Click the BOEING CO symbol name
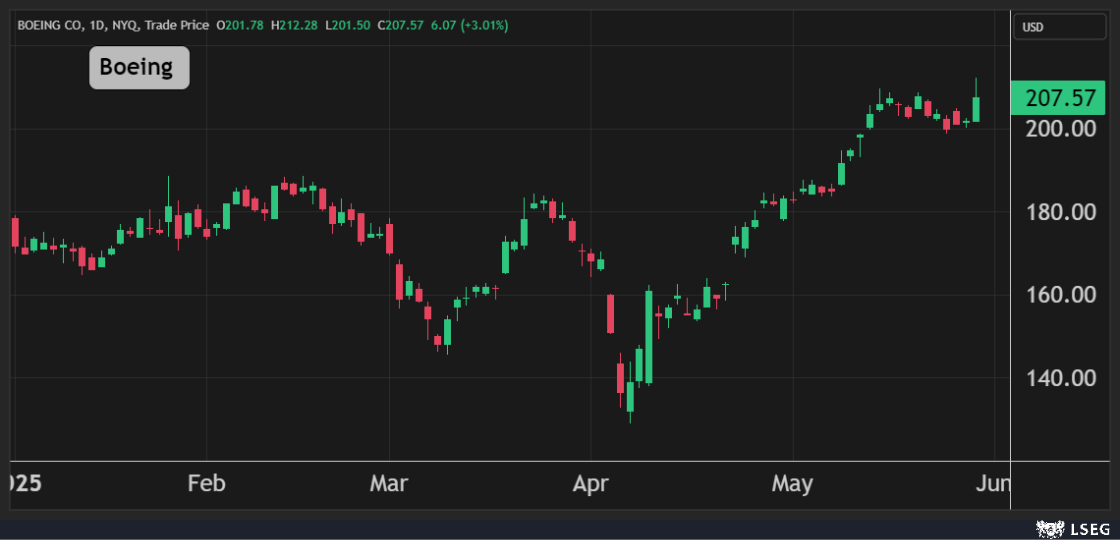Viewport: 1120px width, 540px height. pyautogui.click(x=49, y=25)
